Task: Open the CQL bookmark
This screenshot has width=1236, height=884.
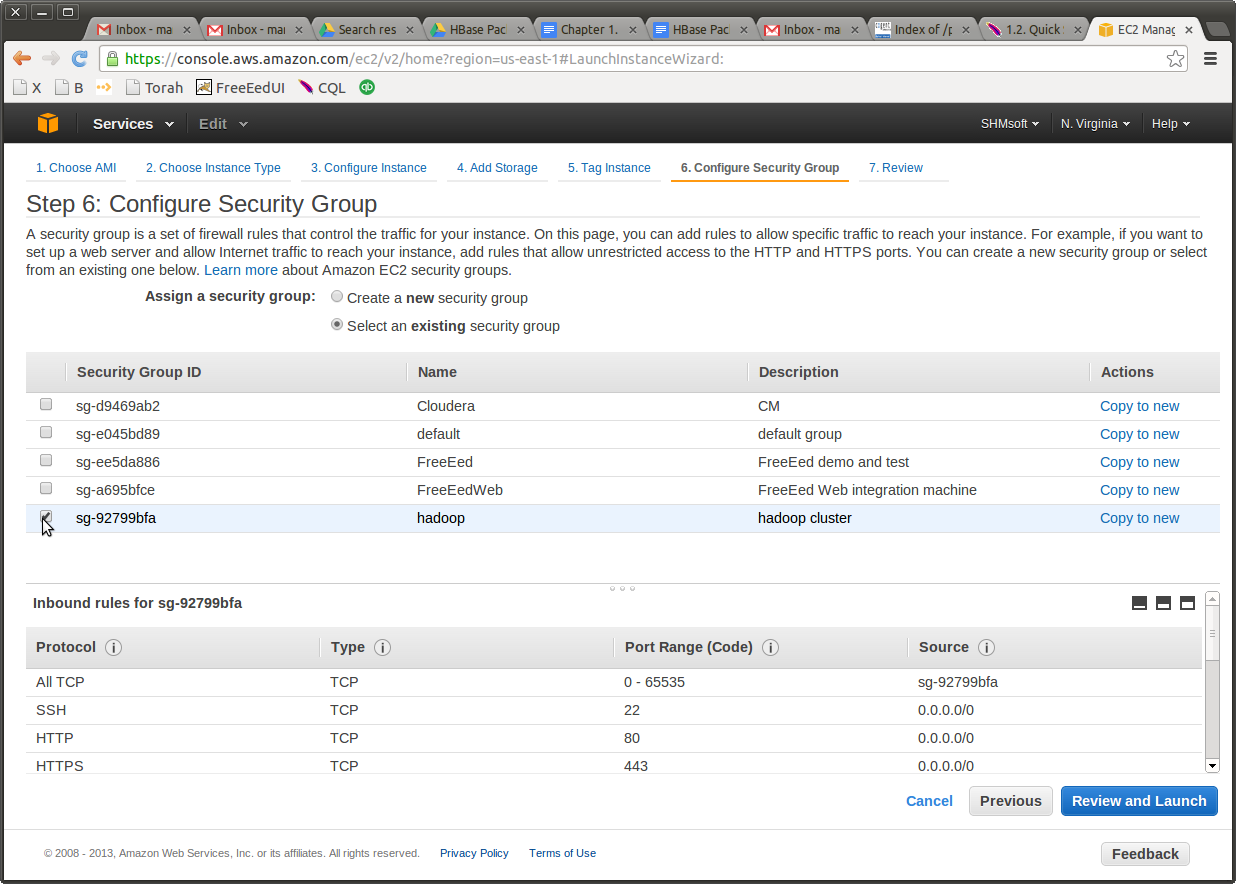Action: click(x=322, y=87)
